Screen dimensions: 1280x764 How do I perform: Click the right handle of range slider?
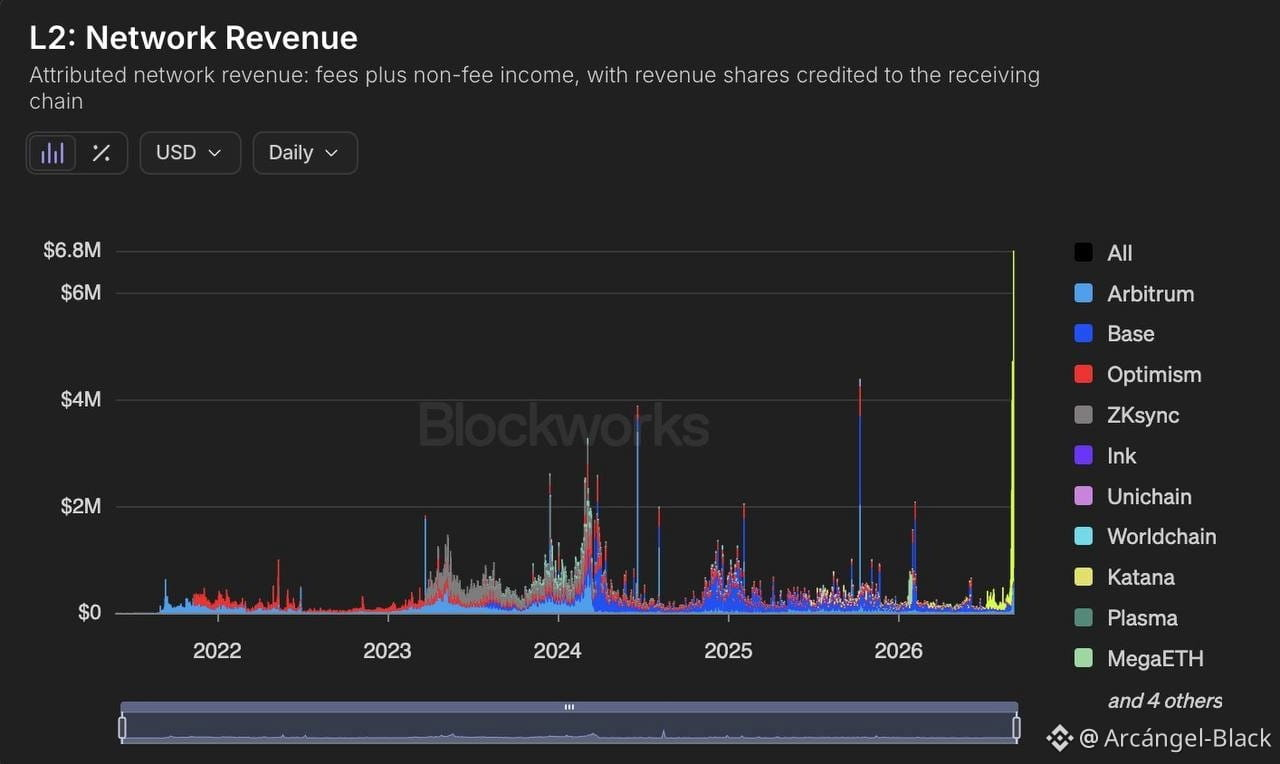coord(1016,727)
